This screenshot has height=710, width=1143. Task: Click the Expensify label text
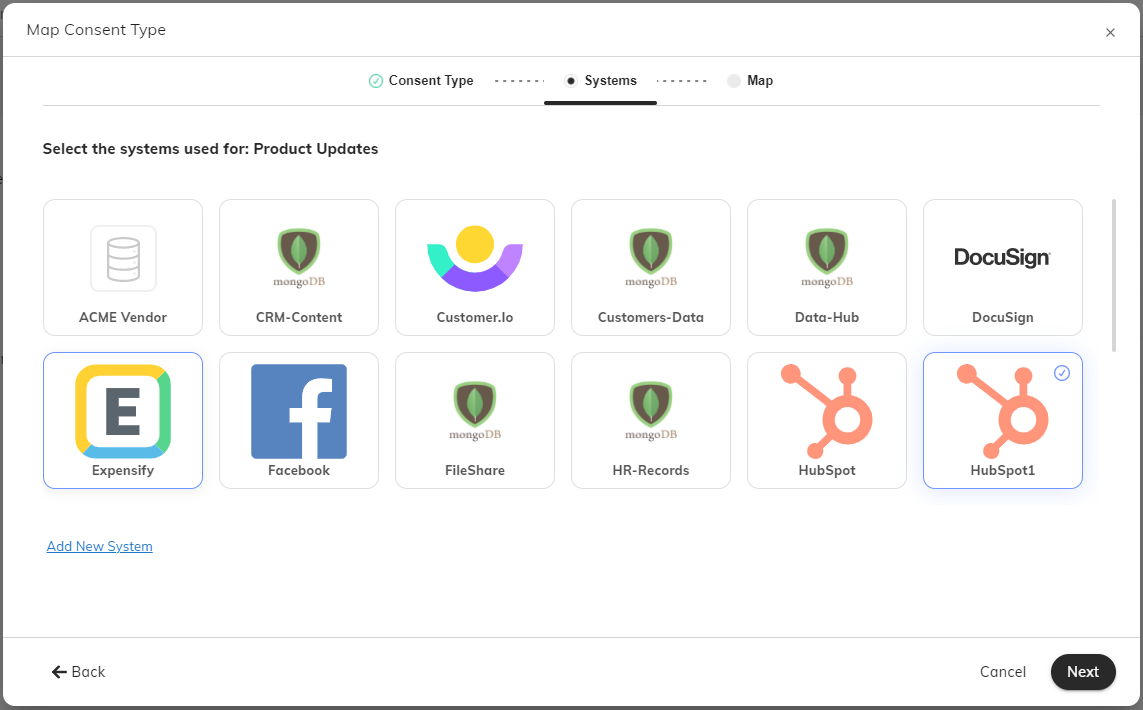123,470
